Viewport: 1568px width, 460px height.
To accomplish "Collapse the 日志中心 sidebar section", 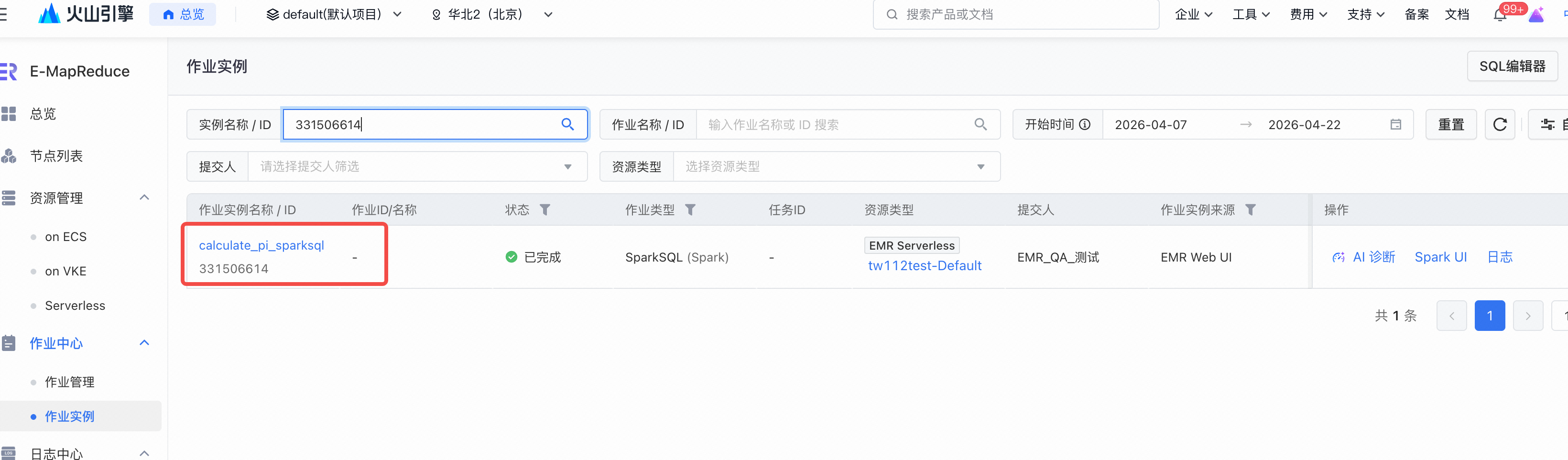I will point(144,453).
